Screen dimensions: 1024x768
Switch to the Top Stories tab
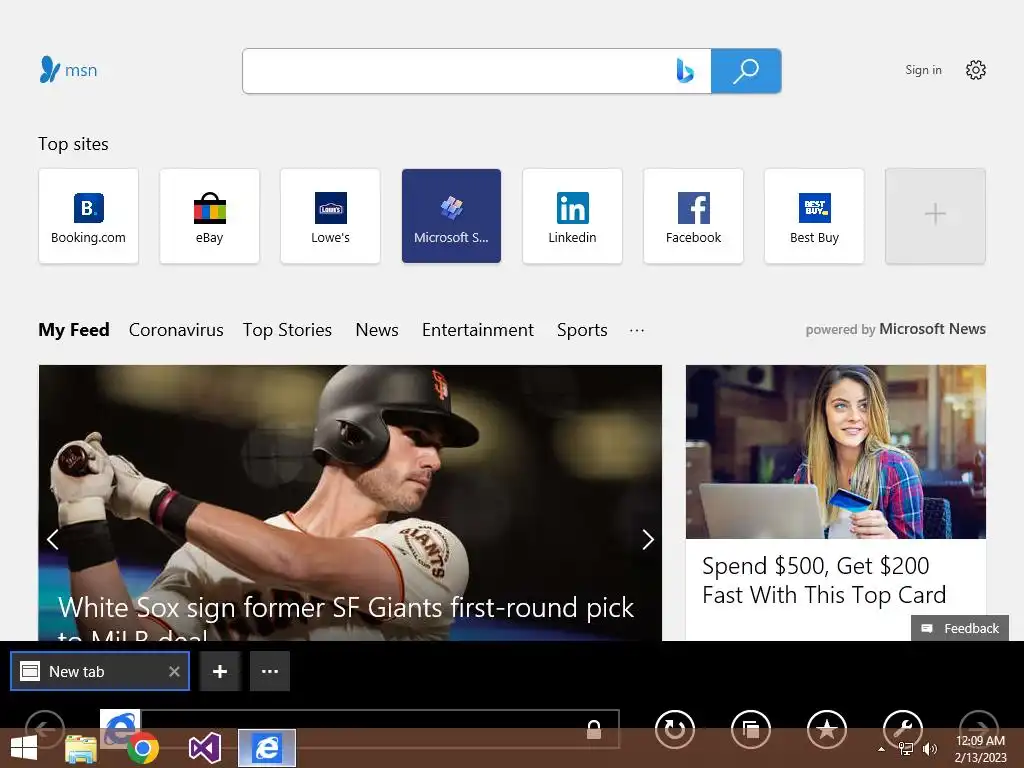[x=287, y=330]
